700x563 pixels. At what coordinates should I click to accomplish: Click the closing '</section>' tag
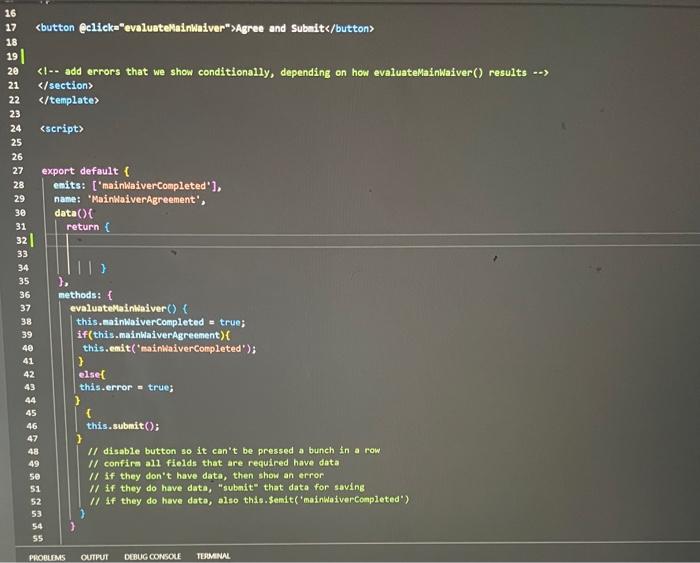point(65,85)
